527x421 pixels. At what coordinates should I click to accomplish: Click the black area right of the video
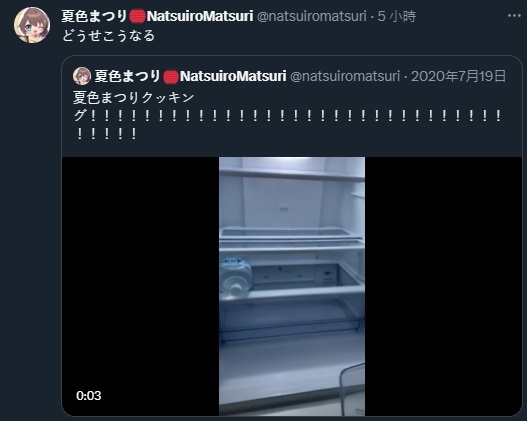[443, 286]
